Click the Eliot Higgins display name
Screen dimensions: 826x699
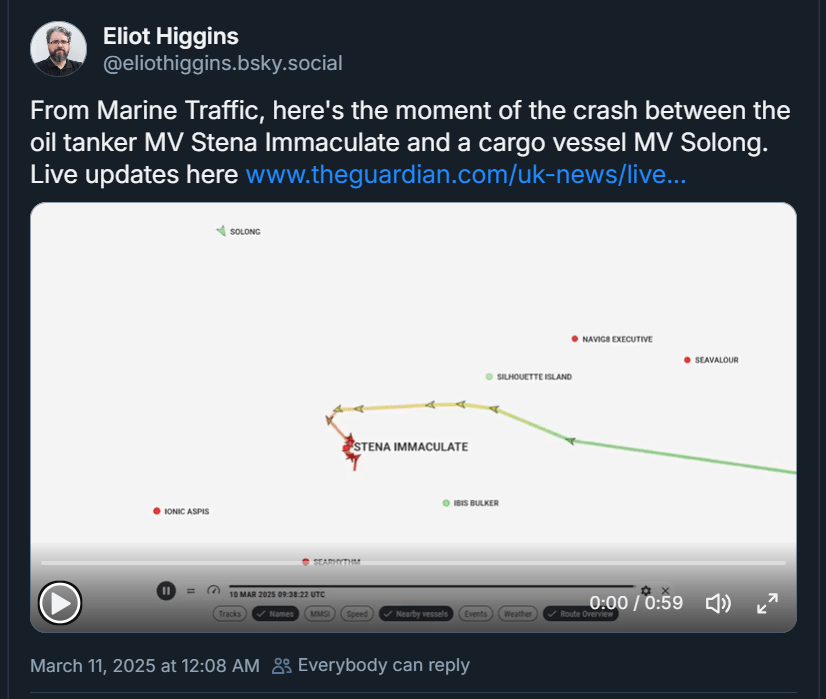170,36
